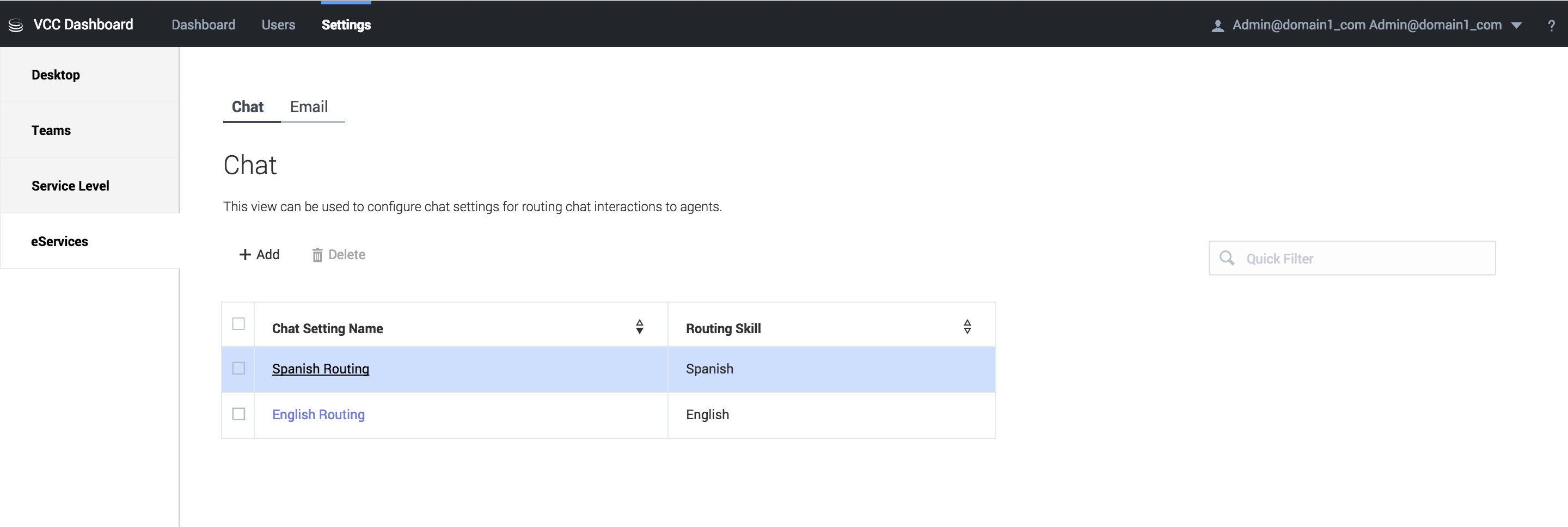This screenshot has height=527, width=1568.
Task: Click the Quick Filter magnifier icon
Action: click(1227, 258)
